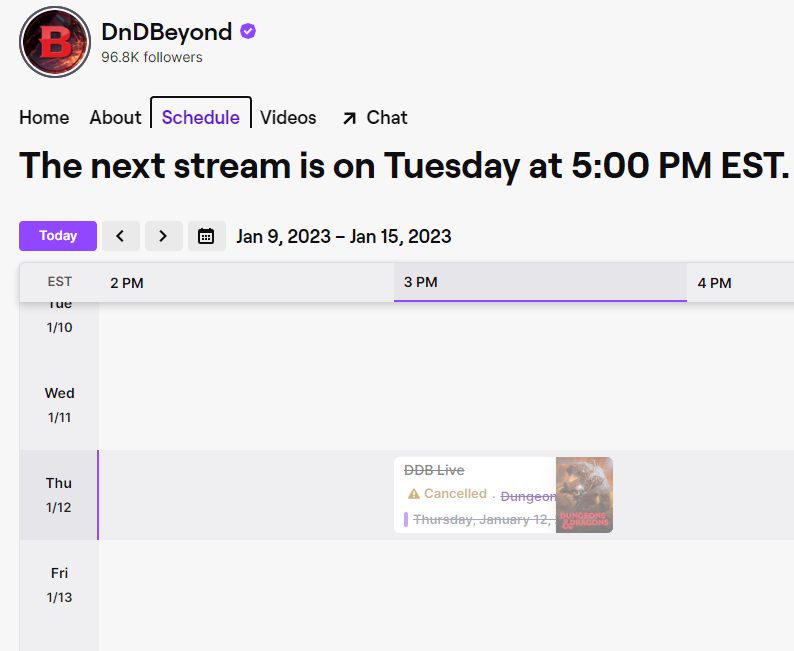Screen dimensions: 794x651
Task: Go to previous week with left chevron
Action: (120, 236)
